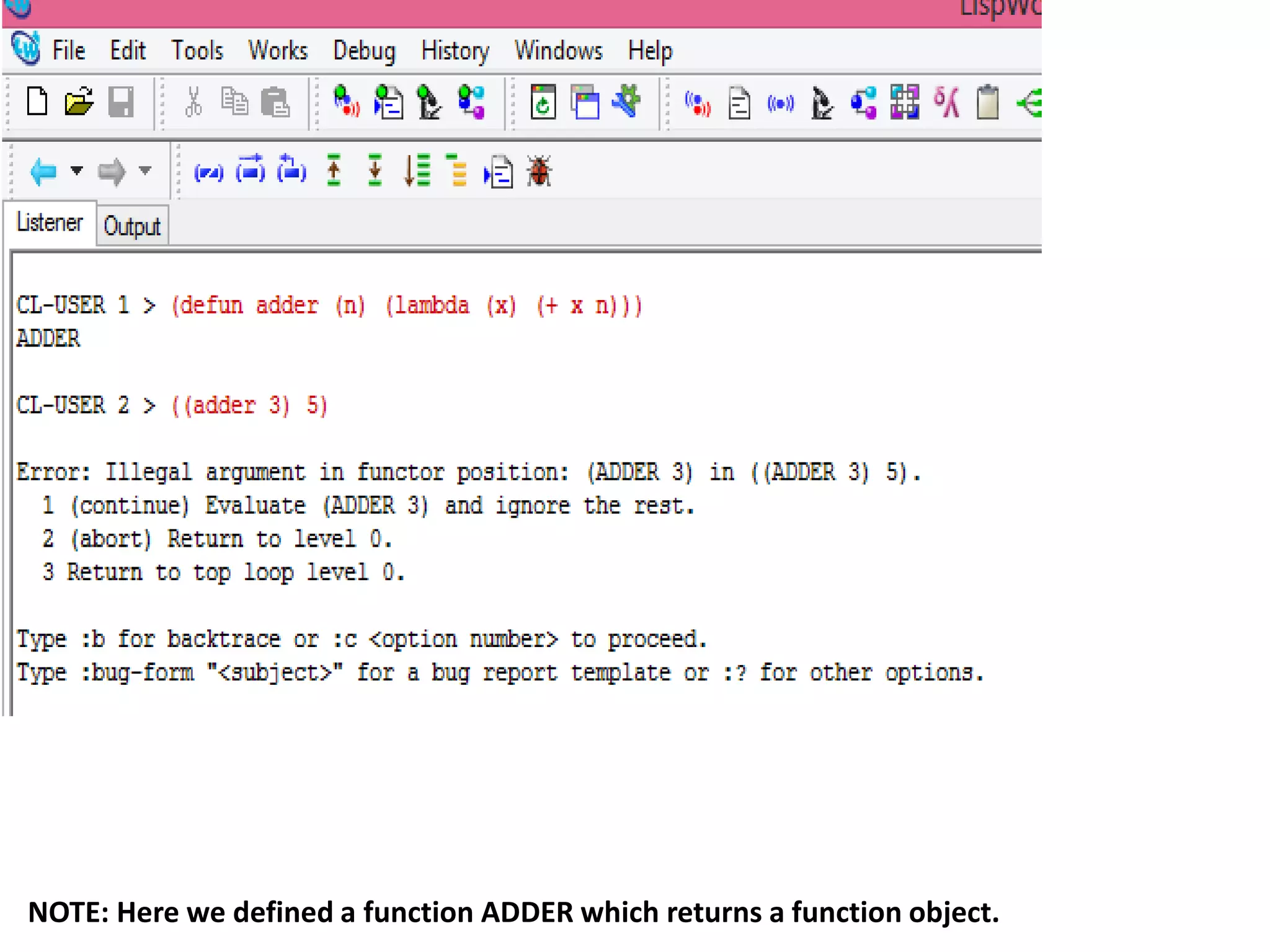Screen dimensions: 1270x952
Task: Switch to the Output tab
Action: [132, 226]
